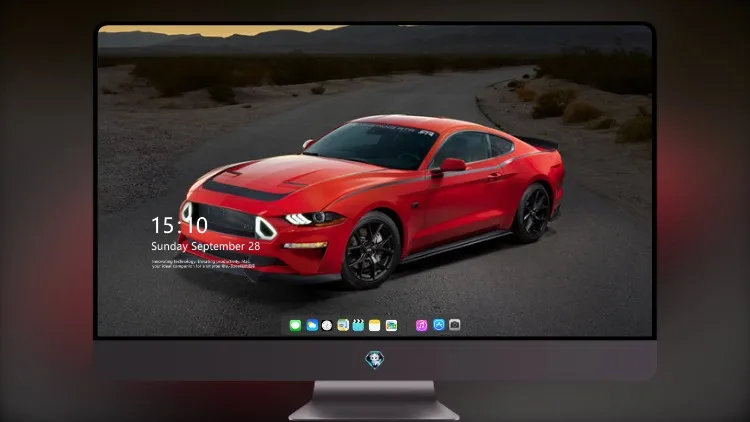Click the monitor stand base
Image resolution: width=750 pixels, height=422 pixels.
[375, 401]
